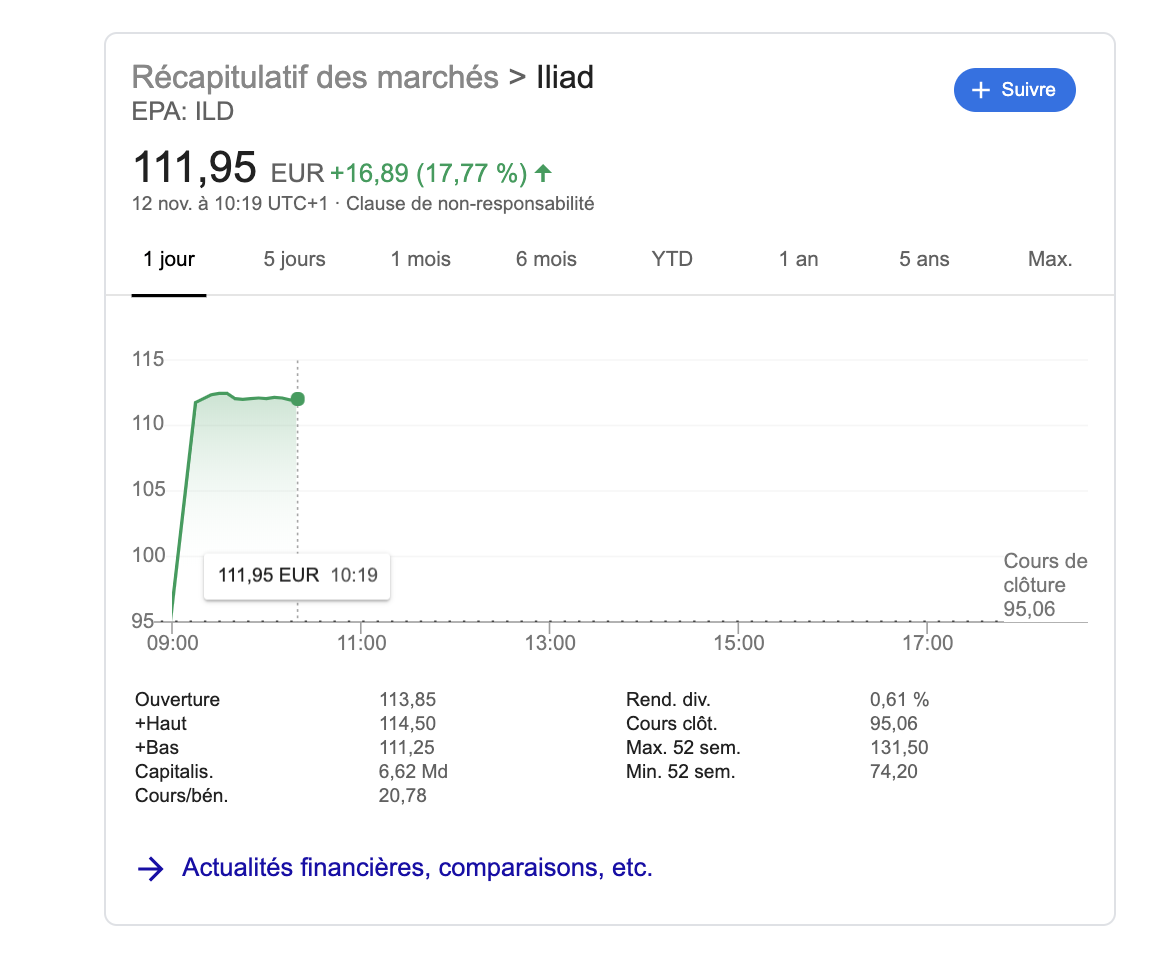Viewport: 1166px width, 960px height.
Task: Click the plus icon in Suivre
Action: [x=982, y=90]
